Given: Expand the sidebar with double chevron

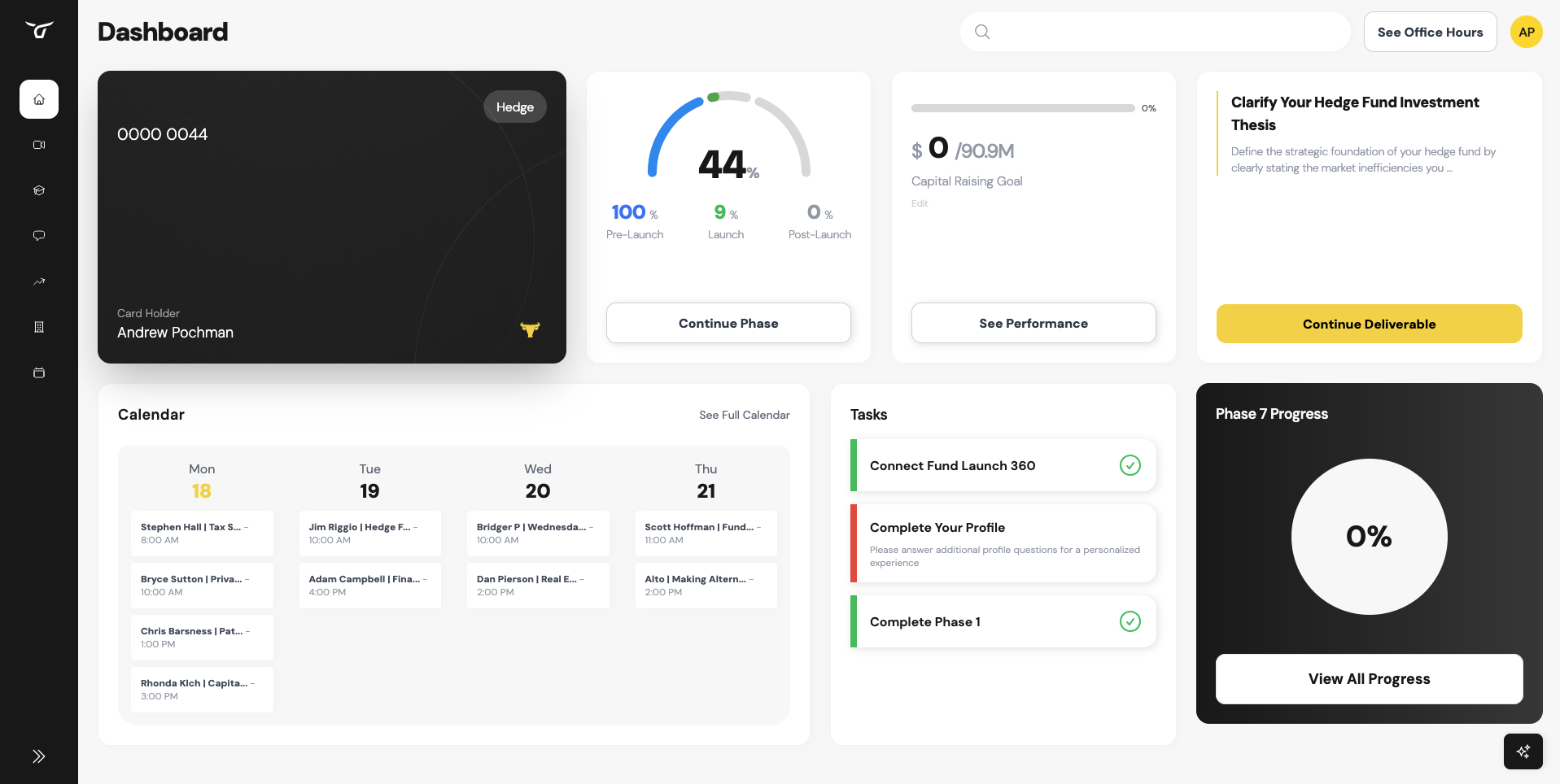Looking at the screenshot, I should coord(38,756).
